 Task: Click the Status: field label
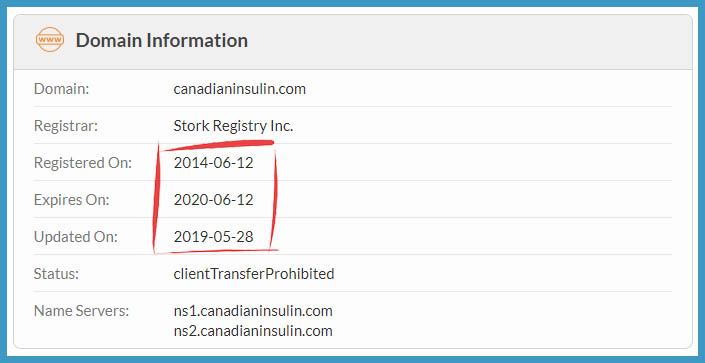pyautogui.click(x=56, y=273)
